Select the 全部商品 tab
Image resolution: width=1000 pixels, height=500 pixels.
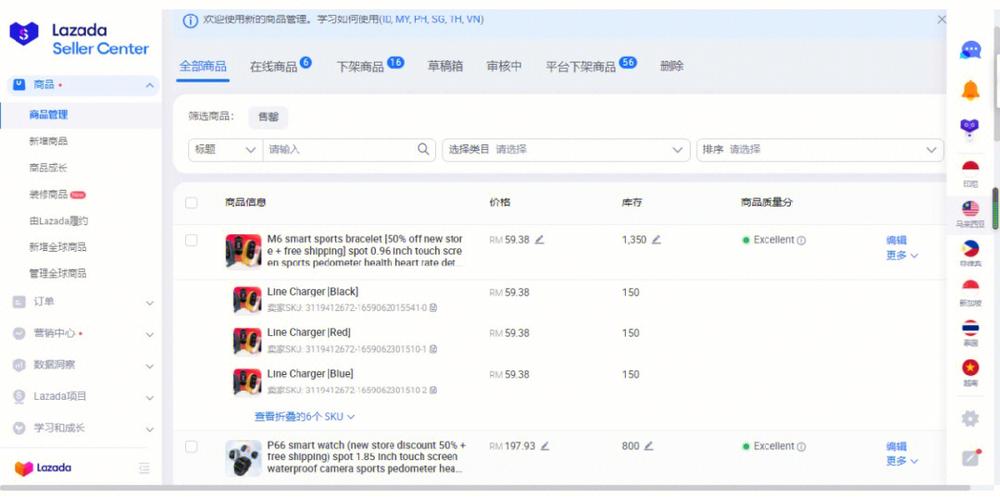coord(203,66)
